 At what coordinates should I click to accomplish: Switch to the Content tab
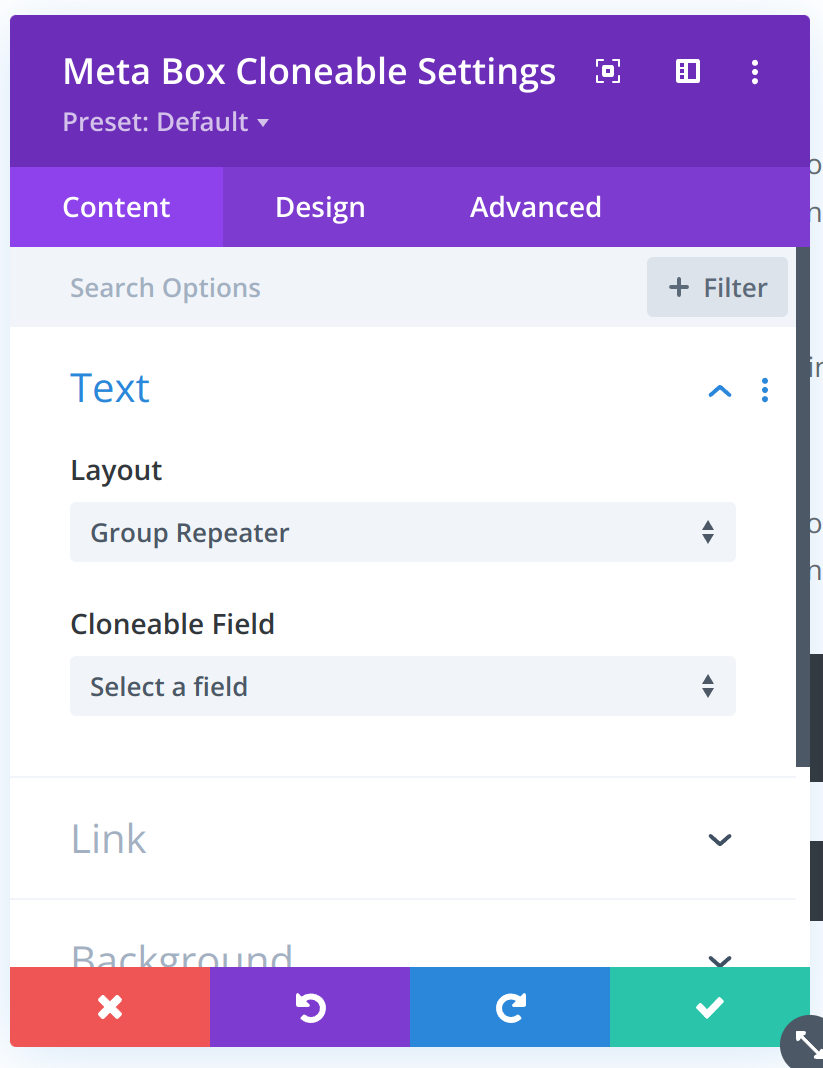tap(116, 207)
